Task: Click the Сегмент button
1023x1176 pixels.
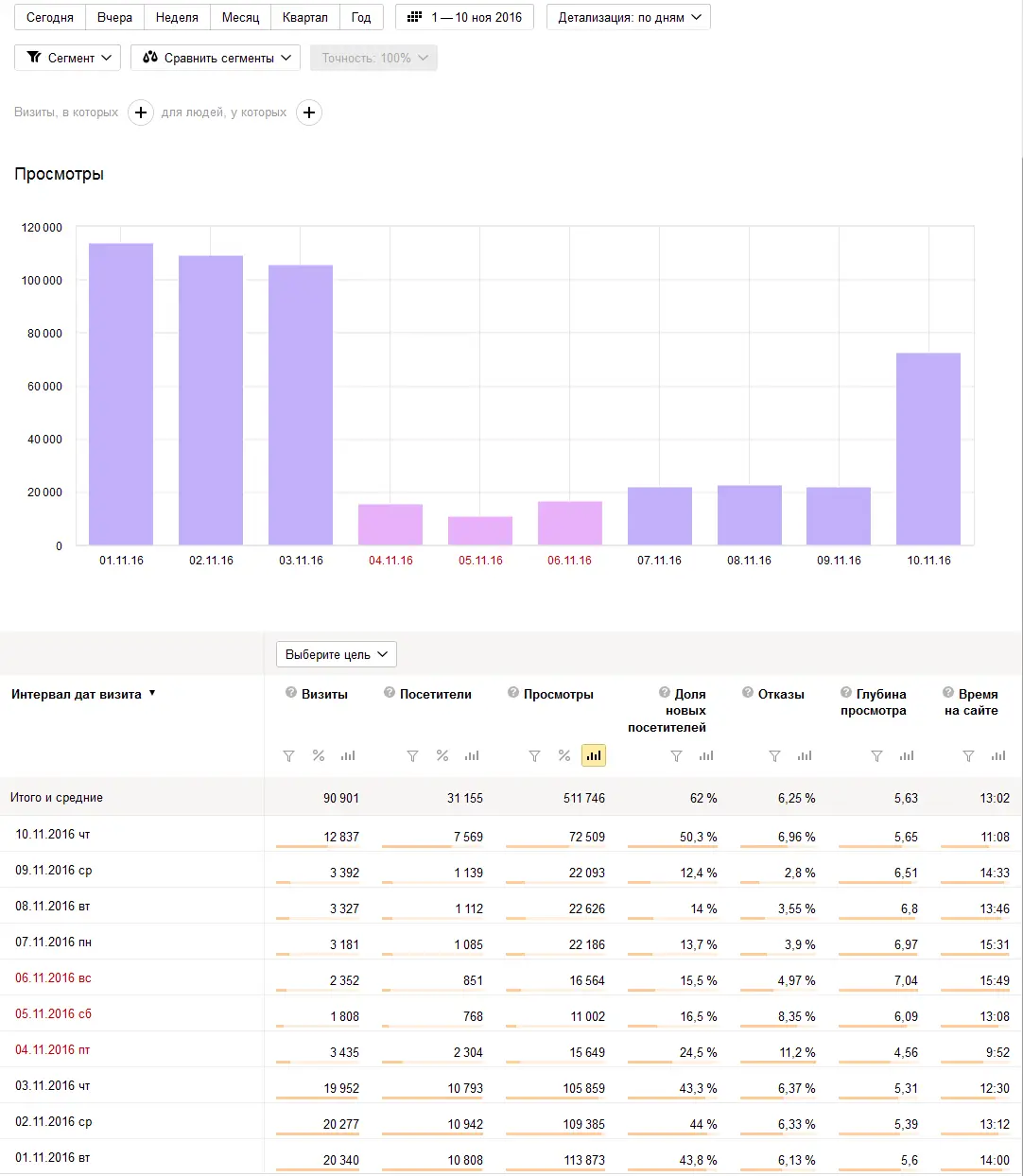Action: pos(68,58)
